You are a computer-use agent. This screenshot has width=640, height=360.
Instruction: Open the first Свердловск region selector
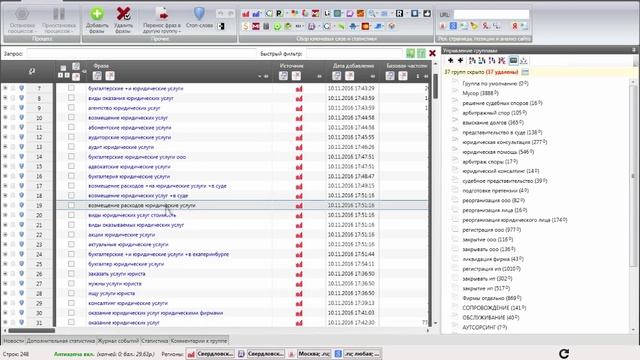[x=210, y=353]
